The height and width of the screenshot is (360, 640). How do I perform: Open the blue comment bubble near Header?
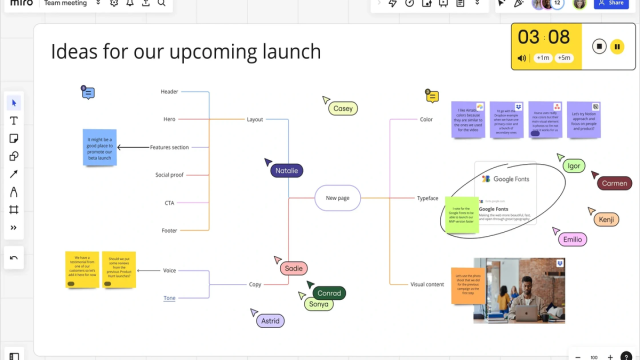(x=88, y=93)
